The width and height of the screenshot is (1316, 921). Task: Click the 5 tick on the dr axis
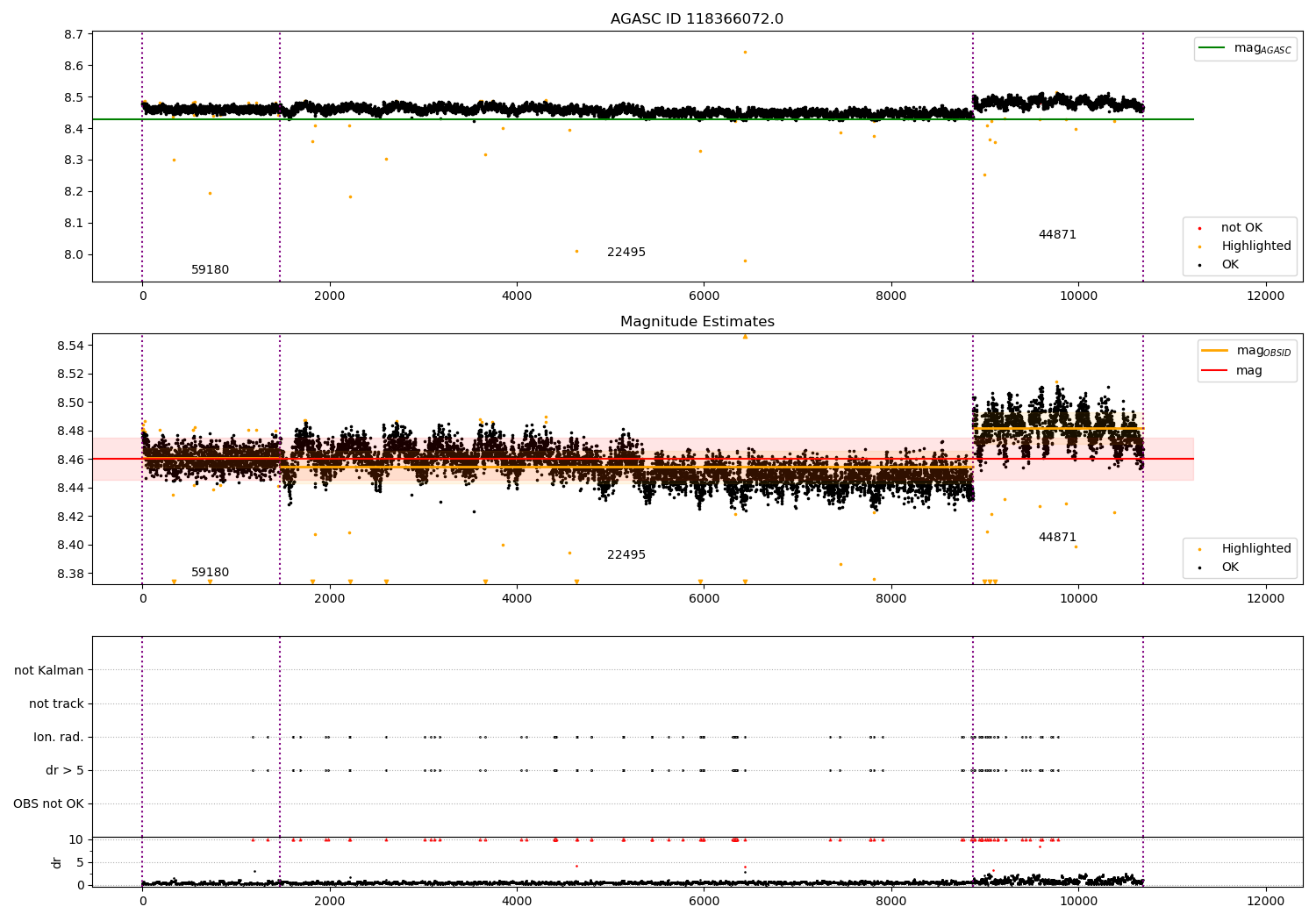[x=81, y=863]
